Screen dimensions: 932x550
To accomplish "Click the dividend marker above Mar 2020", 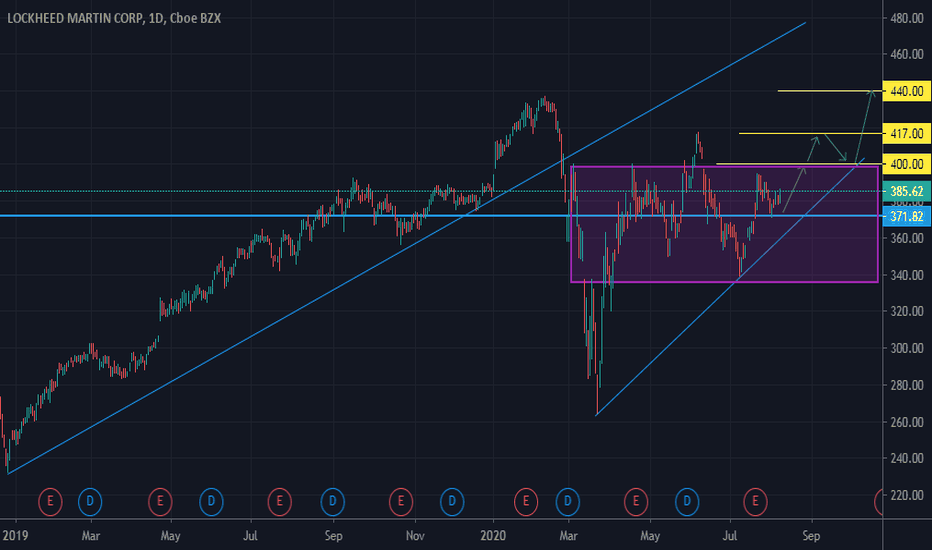I will (x=567, y=502).
